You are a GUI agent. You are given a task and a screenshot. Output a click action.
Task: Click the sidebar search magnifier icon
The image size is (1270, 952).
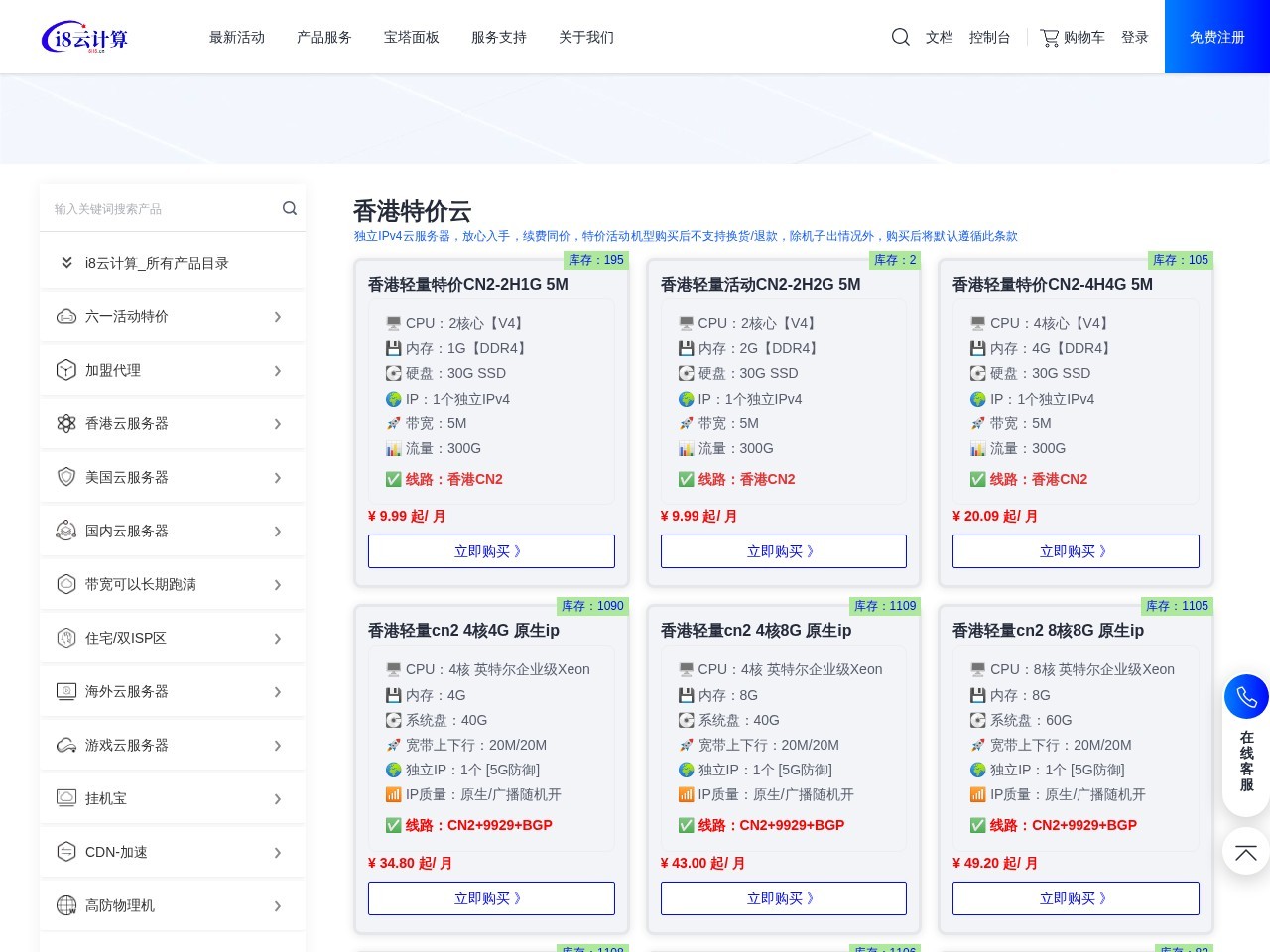click(290, 208)
